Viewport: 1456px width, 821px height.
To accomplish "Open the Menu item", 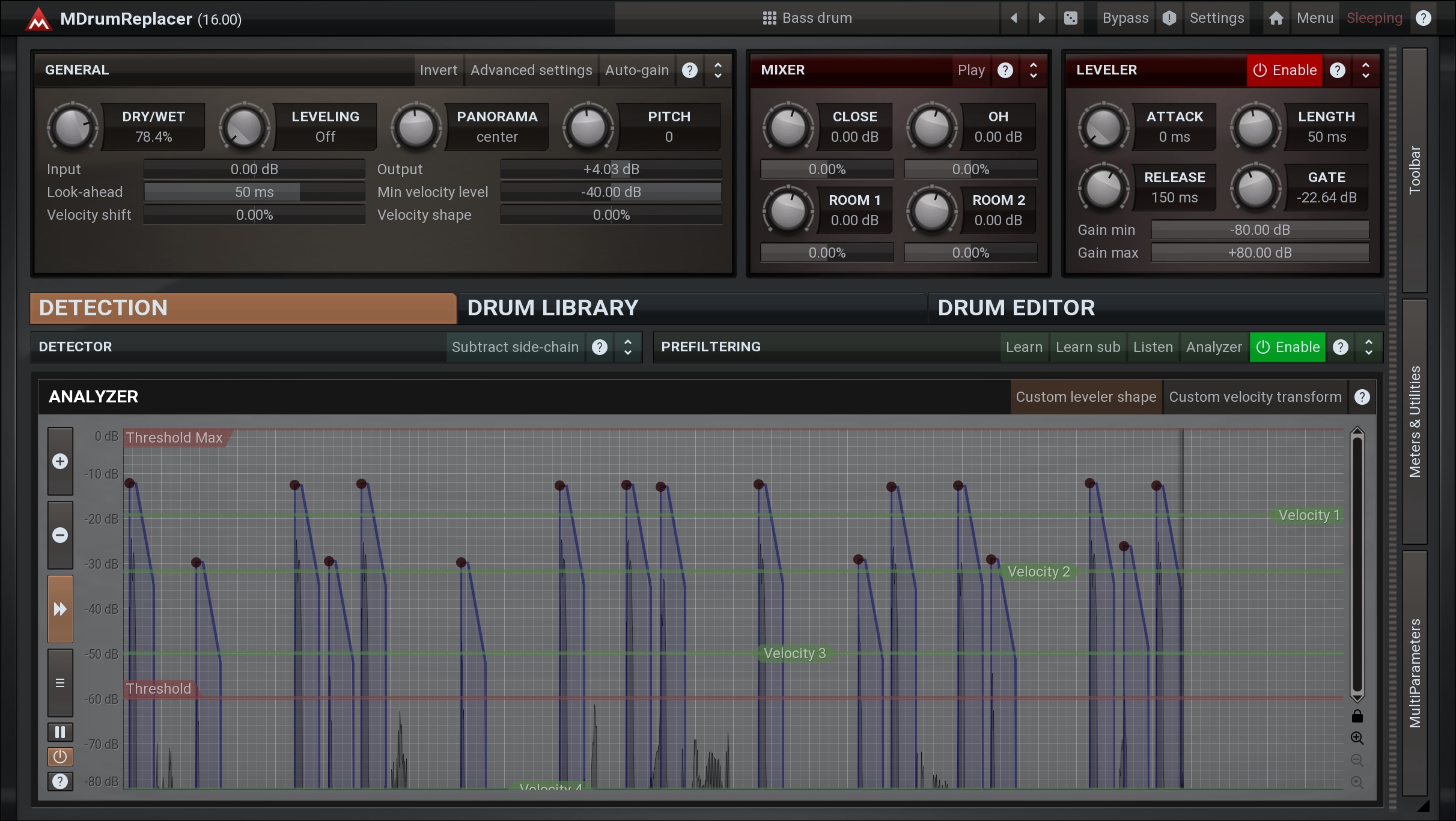I will pyautogui.click(x=1315, y=18).
